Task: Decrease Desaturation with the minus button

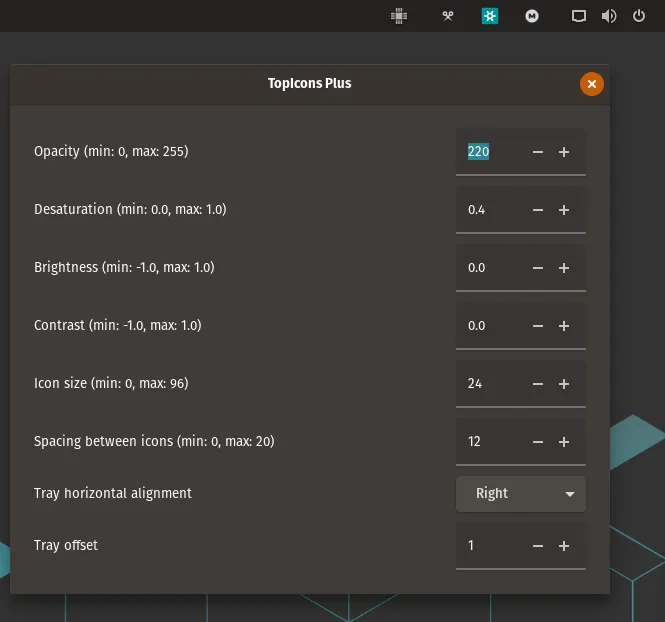Action: [x=538, y=210]
